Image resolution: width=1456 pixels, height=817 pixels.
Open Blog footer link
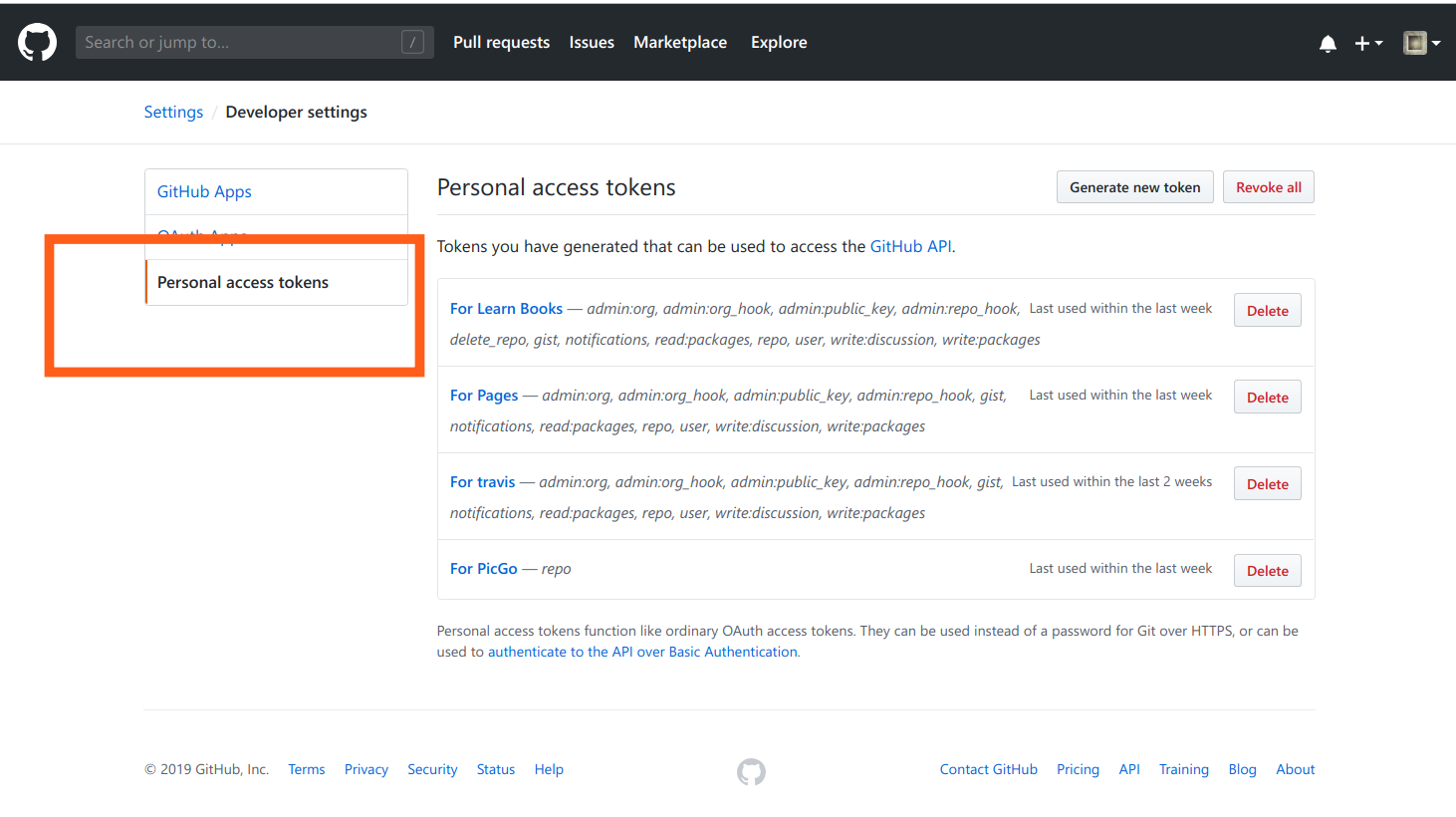click(x=1242, y=769)
